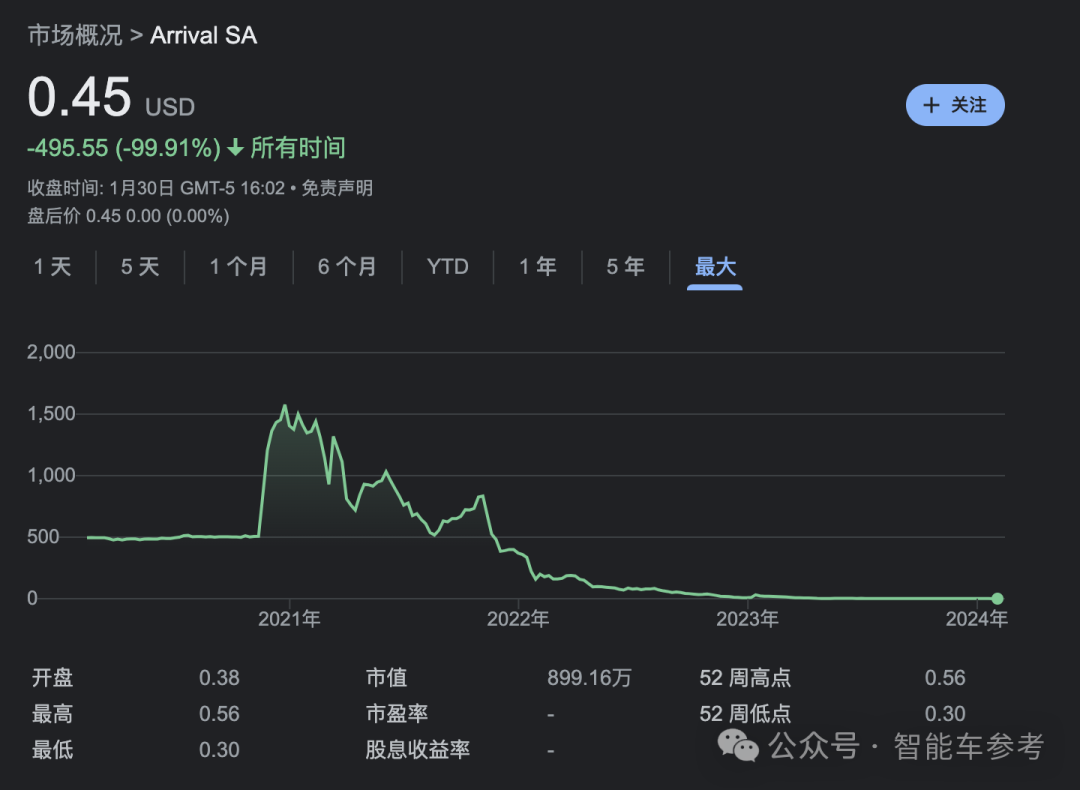Click the 0.38 open value

[x=219, y=678]
